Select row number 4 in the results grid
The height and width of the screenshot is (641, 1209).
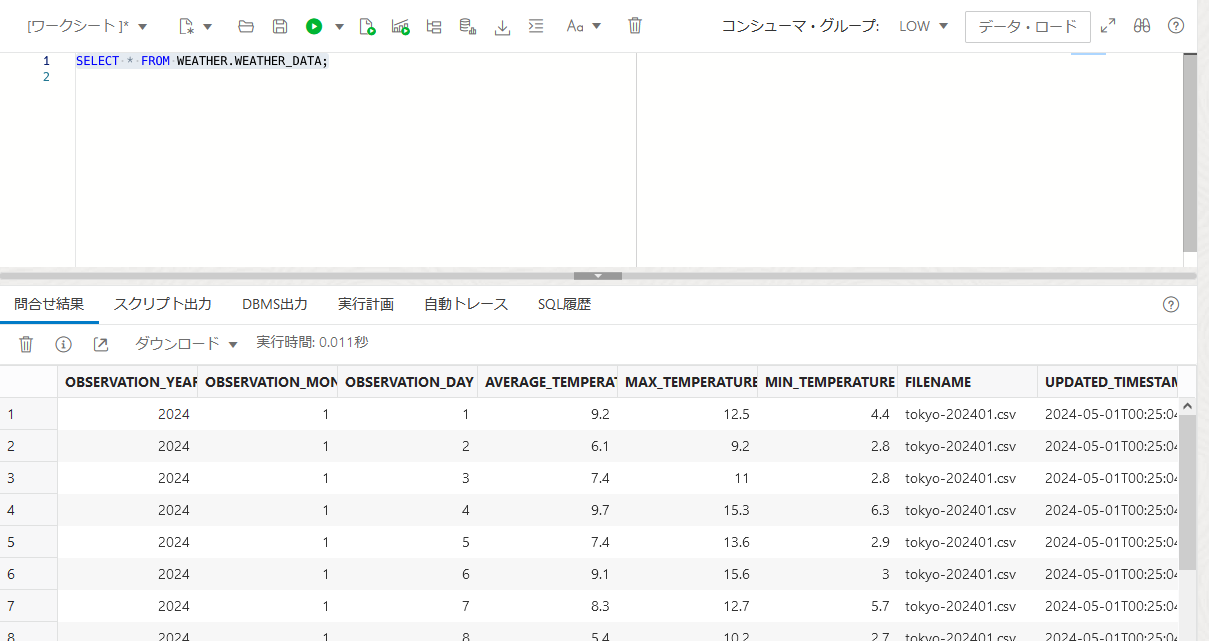click(x=28, y=510)
